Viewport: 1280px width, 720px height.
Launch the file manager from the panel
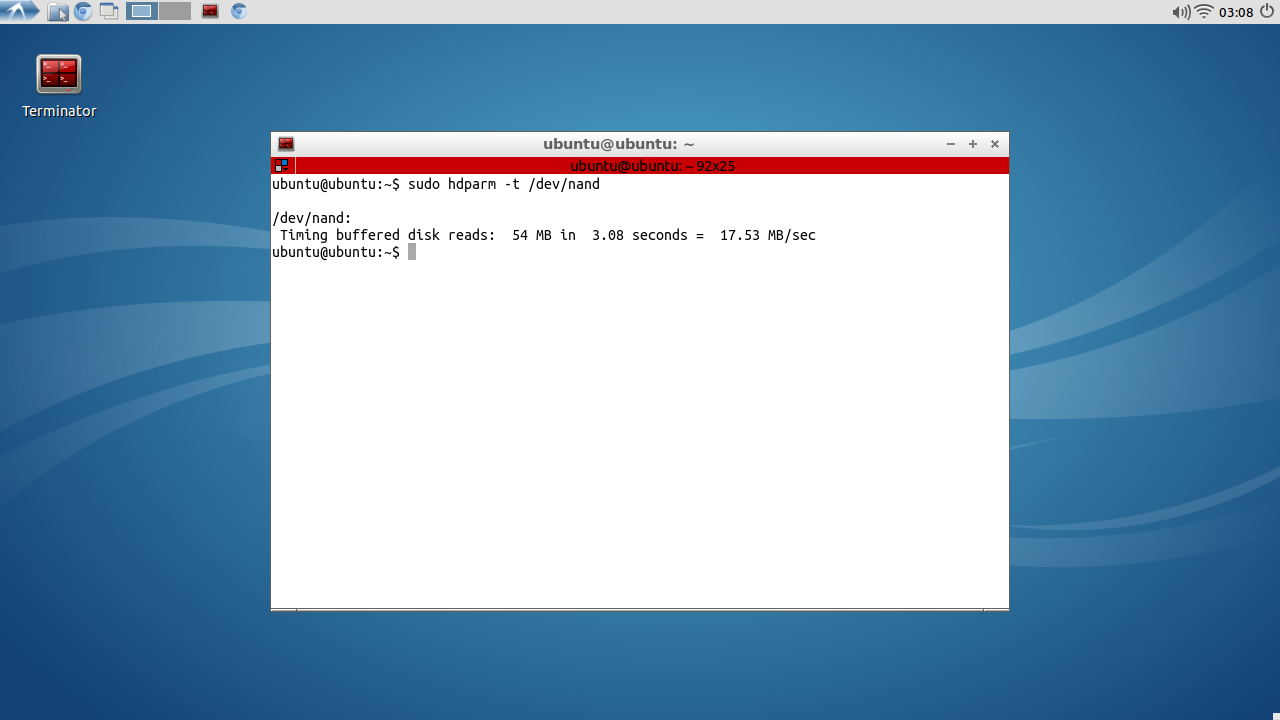point(58,12)
